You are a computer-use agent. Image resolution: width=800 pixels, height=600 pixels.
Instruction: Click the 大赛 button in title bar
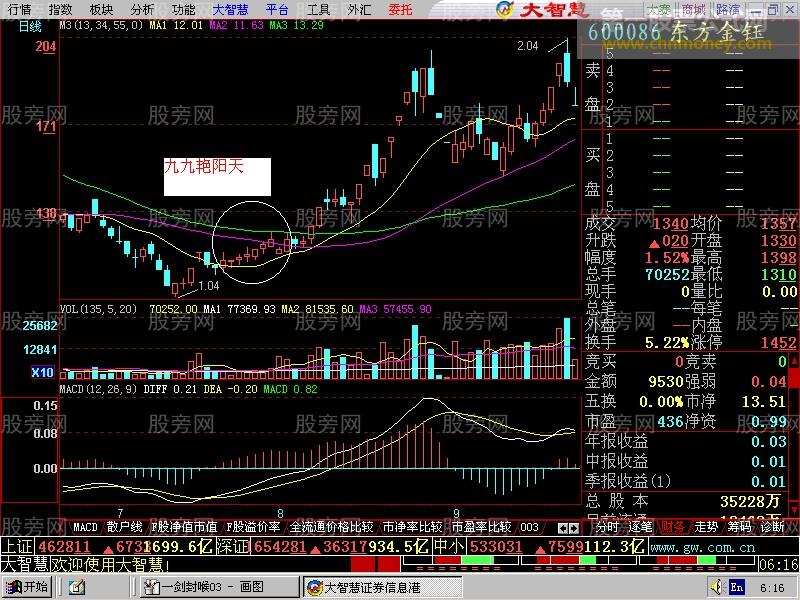click(659, 9)
